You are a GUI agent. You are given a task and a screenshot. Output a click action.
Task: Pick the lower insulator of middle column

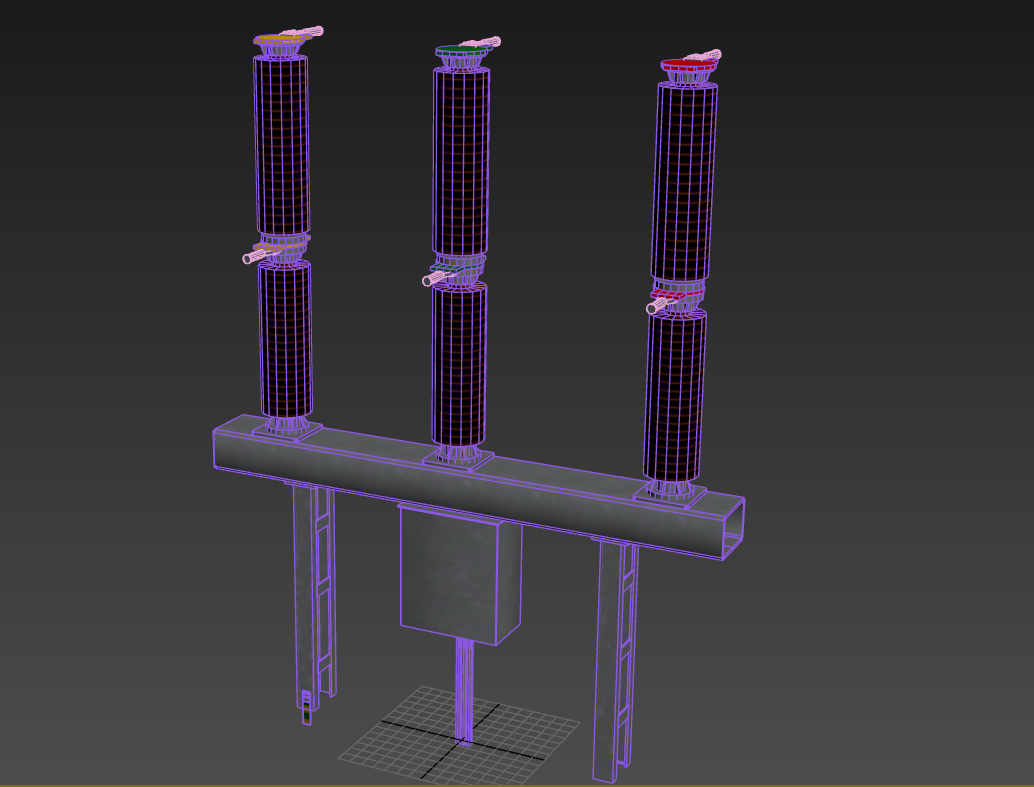click(x=459, y=363)
